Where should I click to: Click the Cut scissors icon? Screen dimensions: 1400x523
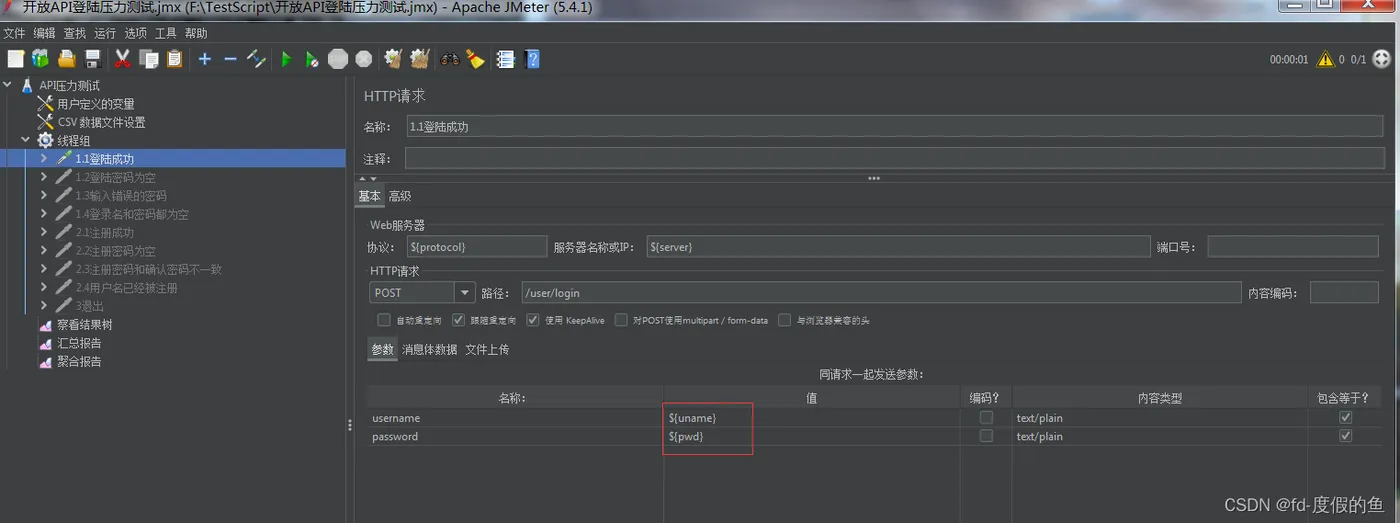pos(123,59)
